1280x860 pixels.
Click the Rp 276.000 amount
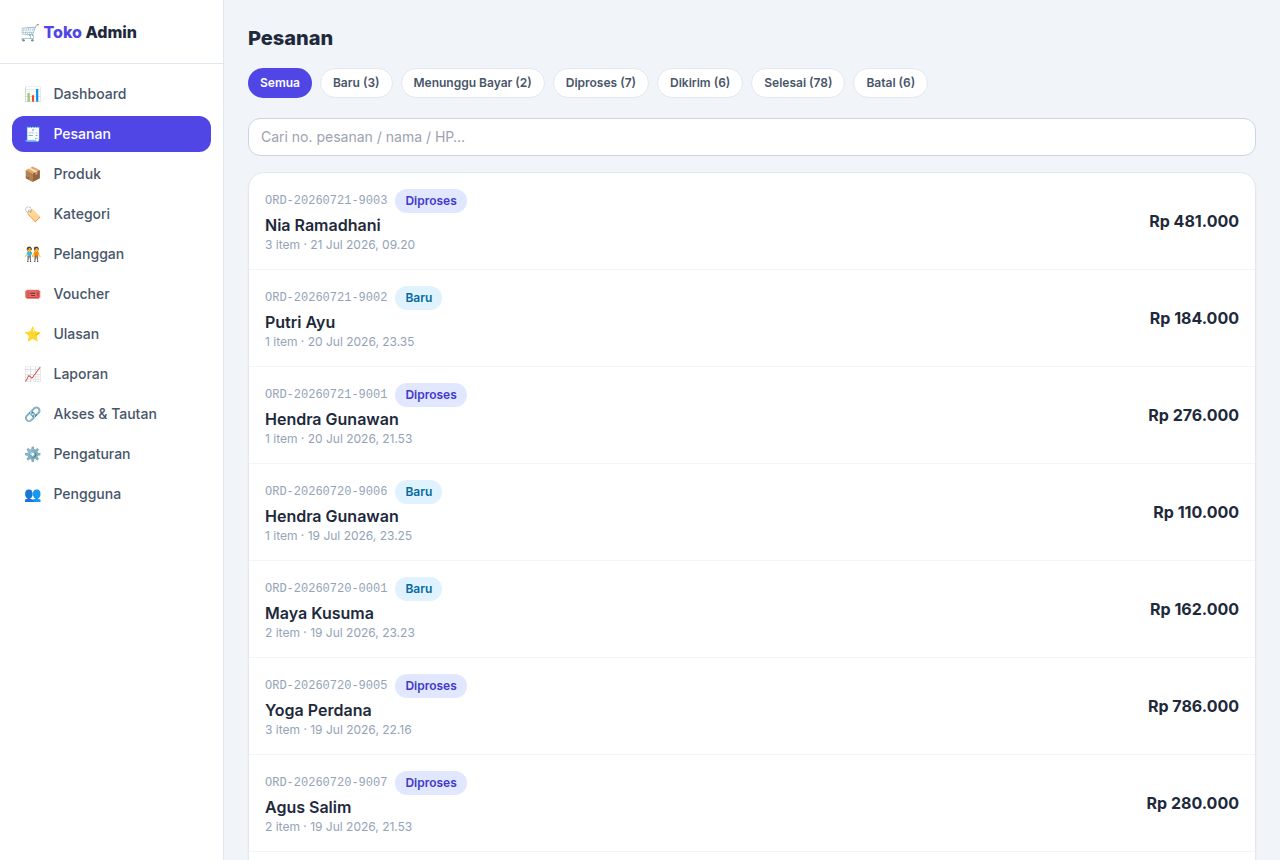[1193, 415]
